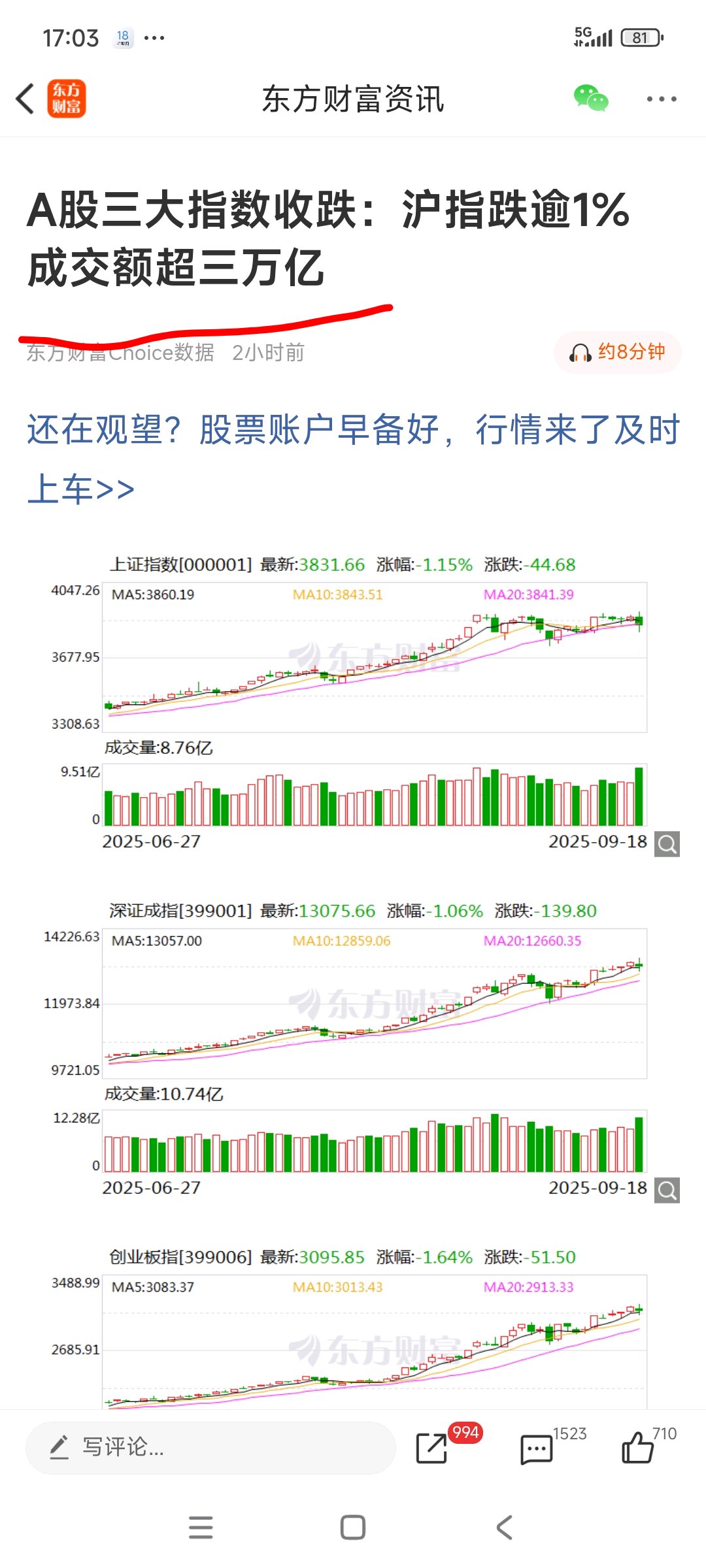
Task: Tap 深证成指[399001] chart title
Action: click(x=180, y=911)
